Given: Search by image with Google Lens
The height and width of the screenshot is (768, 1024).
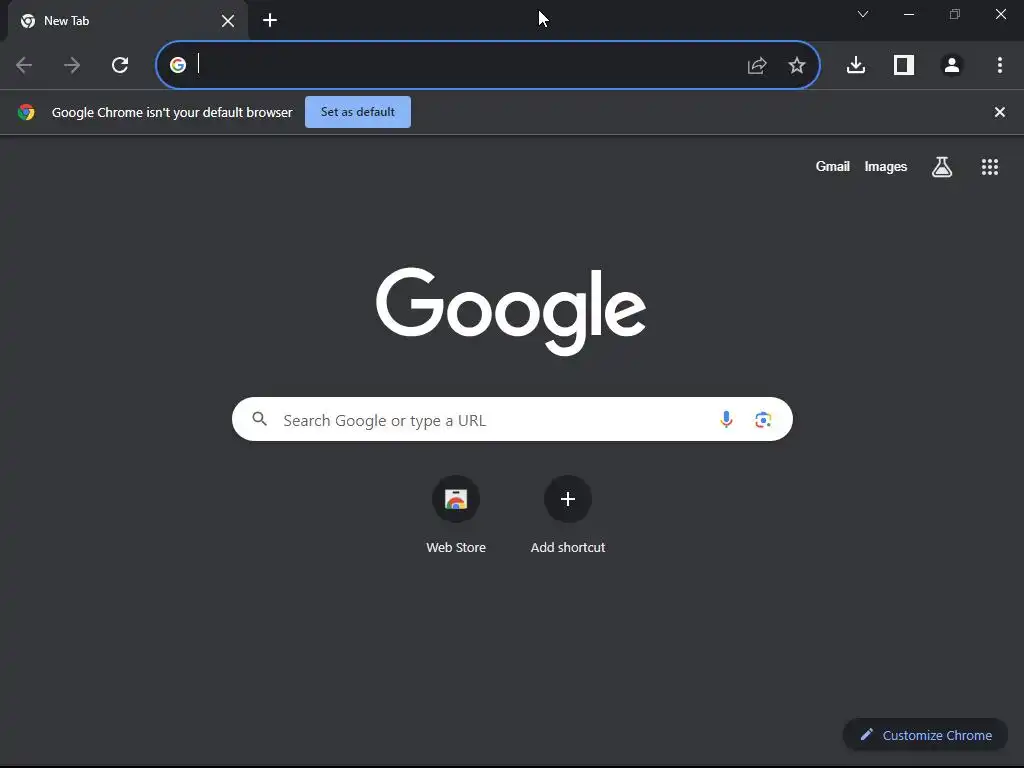Looking at the screenshot, I should pos(763,419).
